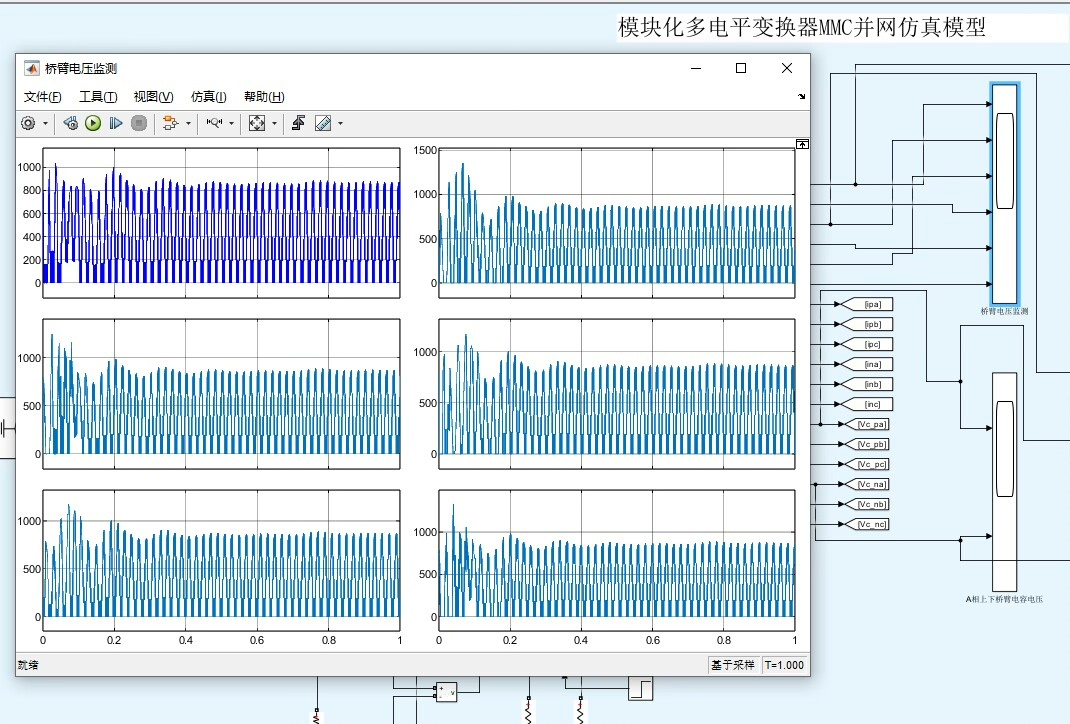Screen dimensions: 1070x724
Task: Select the [Vc_nb] Goto block
Action: tap(867, 504)
